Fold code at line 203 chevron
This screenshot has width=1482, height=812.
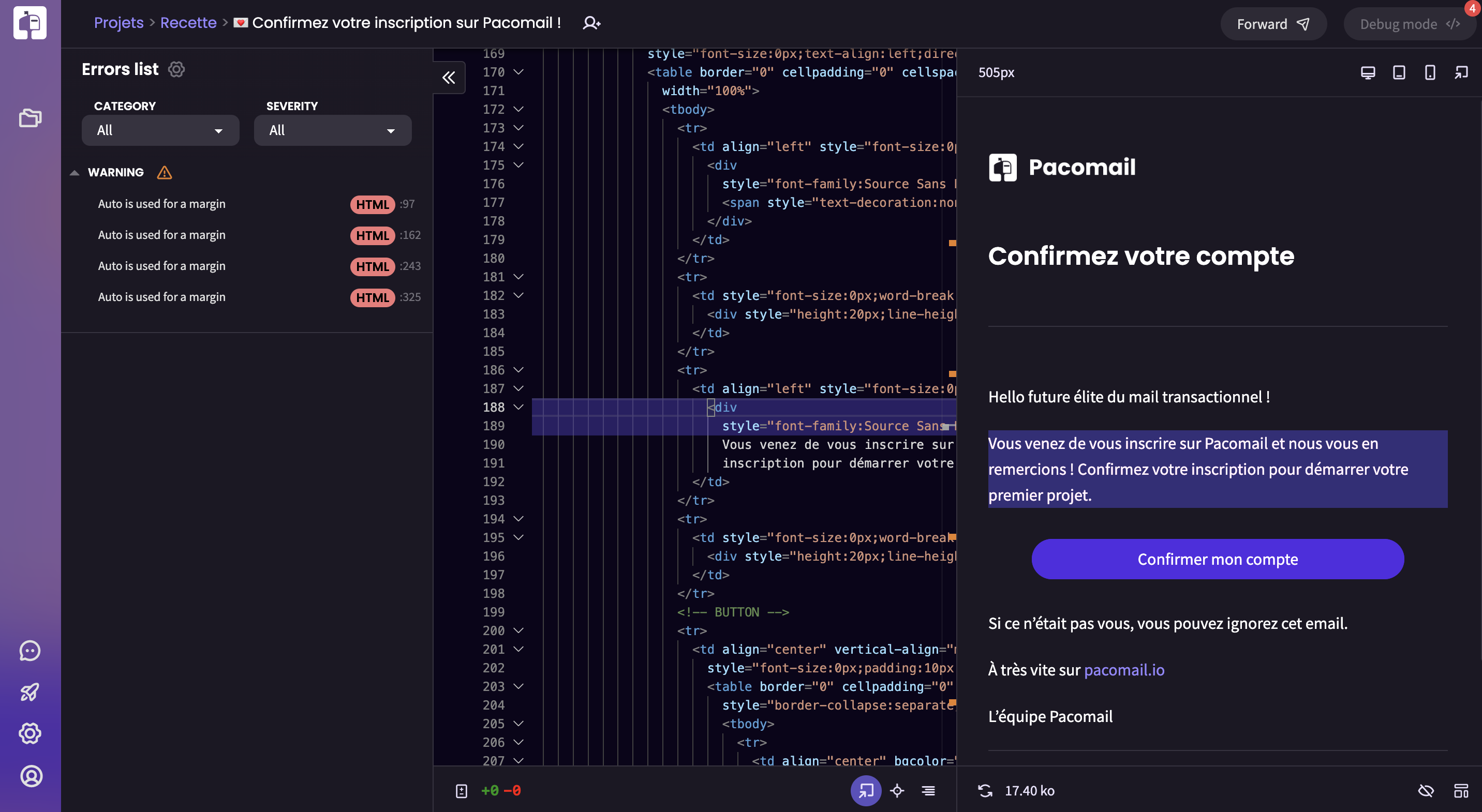click(518, 686)
